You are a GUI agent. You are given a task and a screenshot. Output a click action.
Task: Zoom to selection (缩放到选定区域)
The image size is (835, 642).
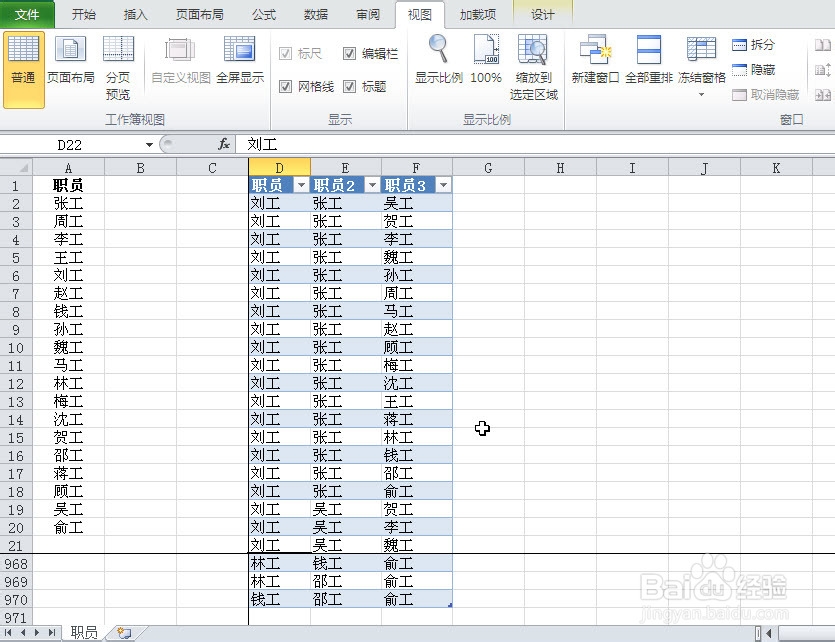coord(534,68)
